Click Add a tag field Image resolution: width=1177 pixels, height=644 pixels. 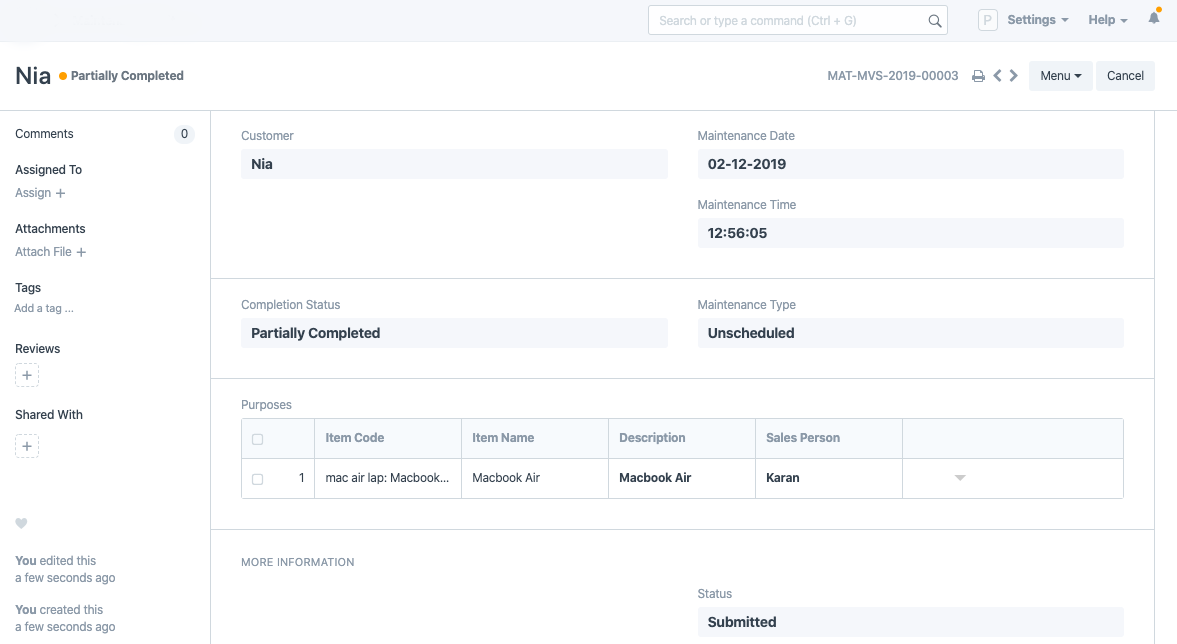[44, 309]
